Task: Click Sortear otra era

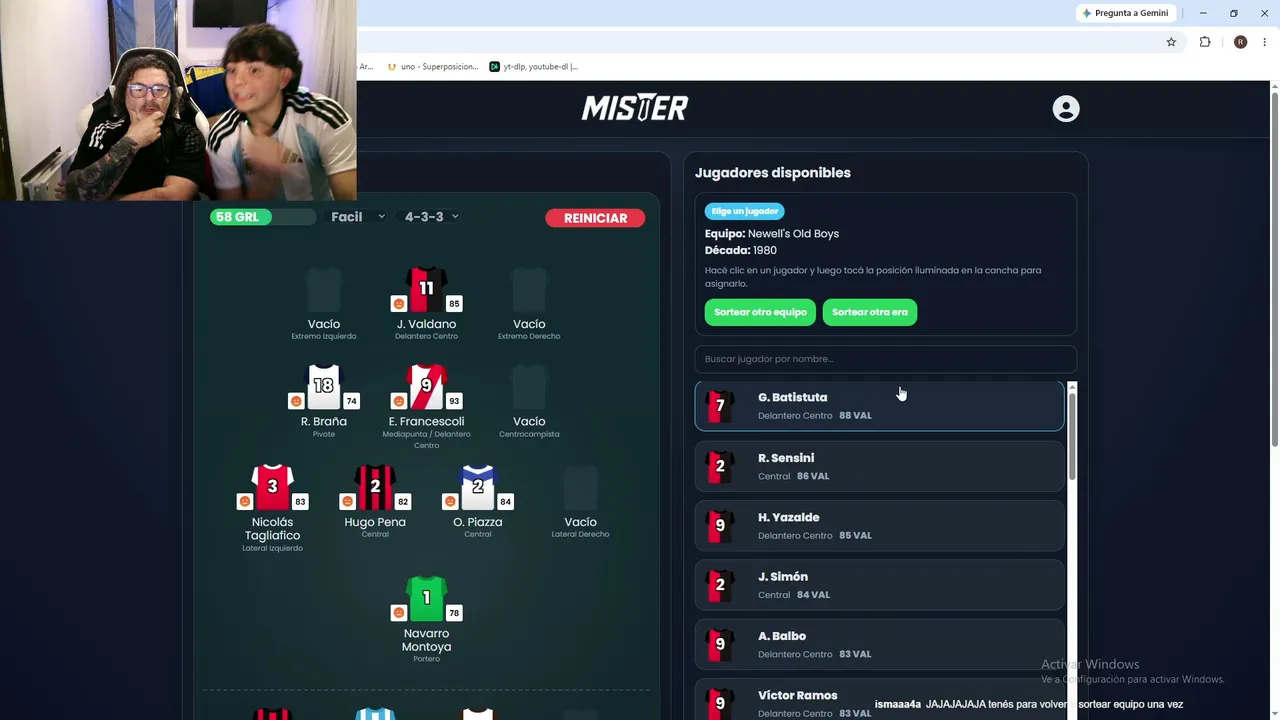Action: tap(870, 312)
